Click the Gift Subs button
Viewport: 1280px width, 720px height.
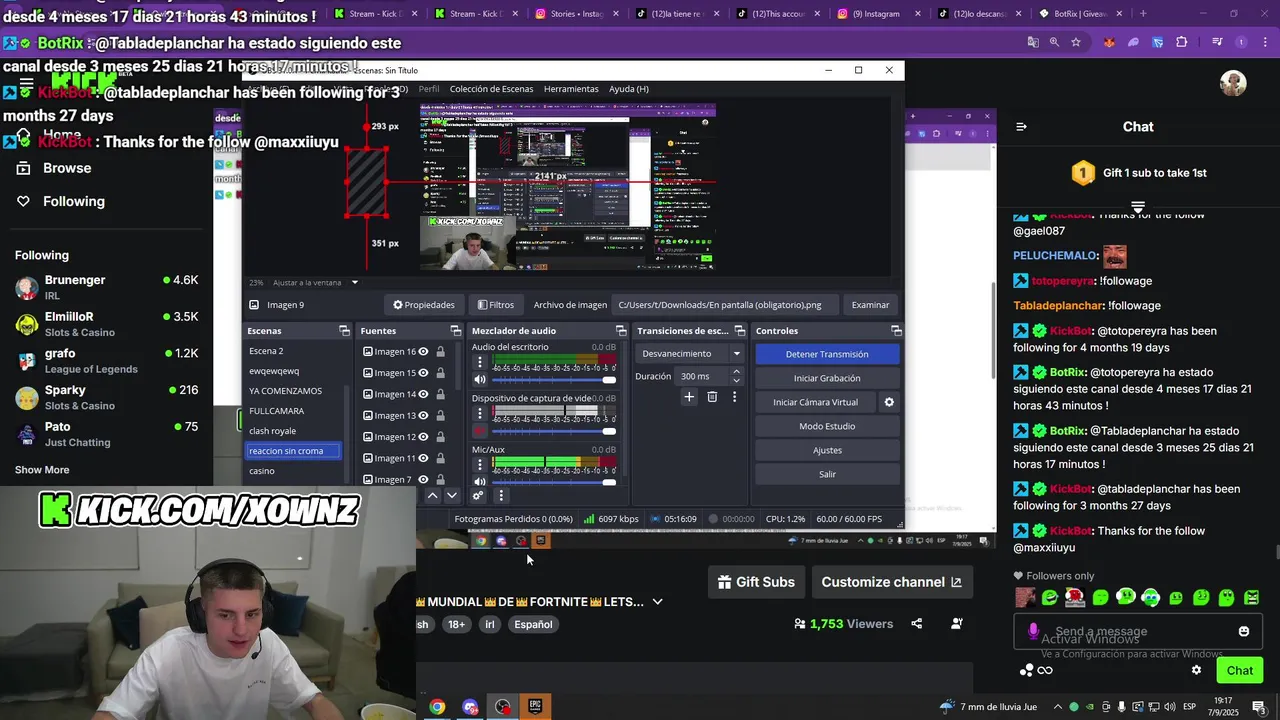coord(756,582)
